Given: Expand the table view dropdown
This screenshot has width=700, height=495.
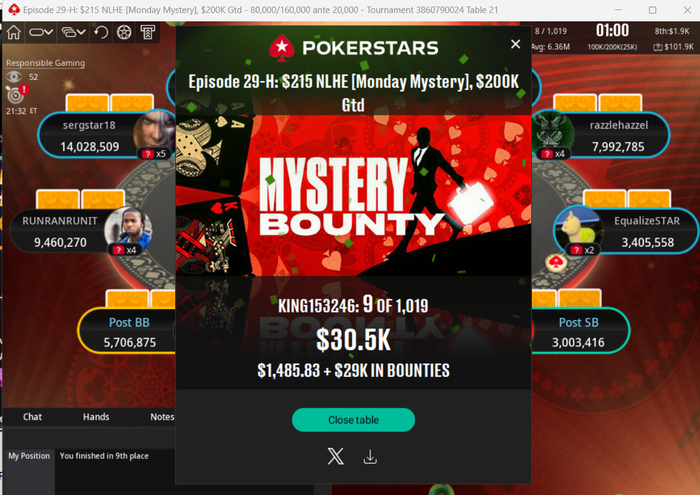Looking at the screenshot, I should [x=41, y=32].
